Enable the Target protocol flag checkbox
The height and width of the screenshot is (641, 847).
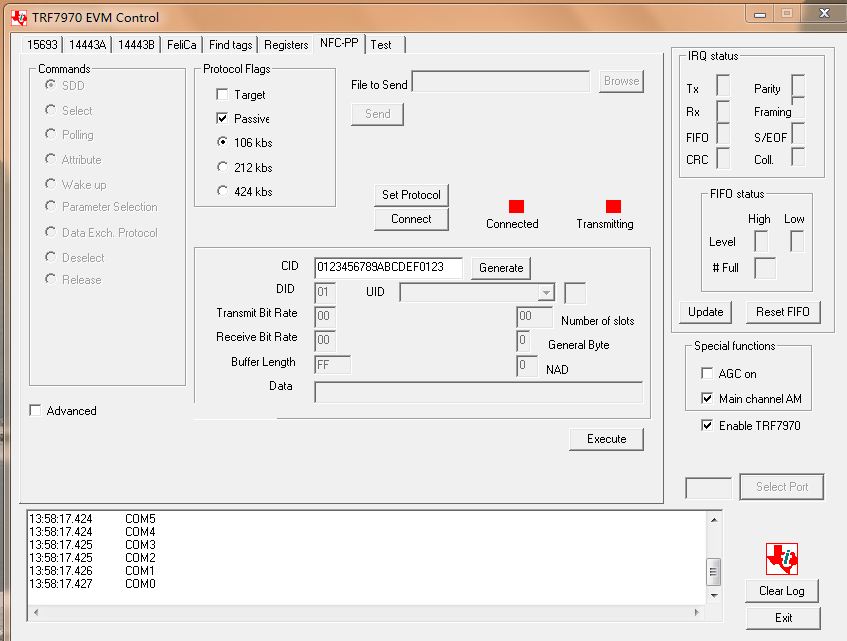tap(222, 94)
